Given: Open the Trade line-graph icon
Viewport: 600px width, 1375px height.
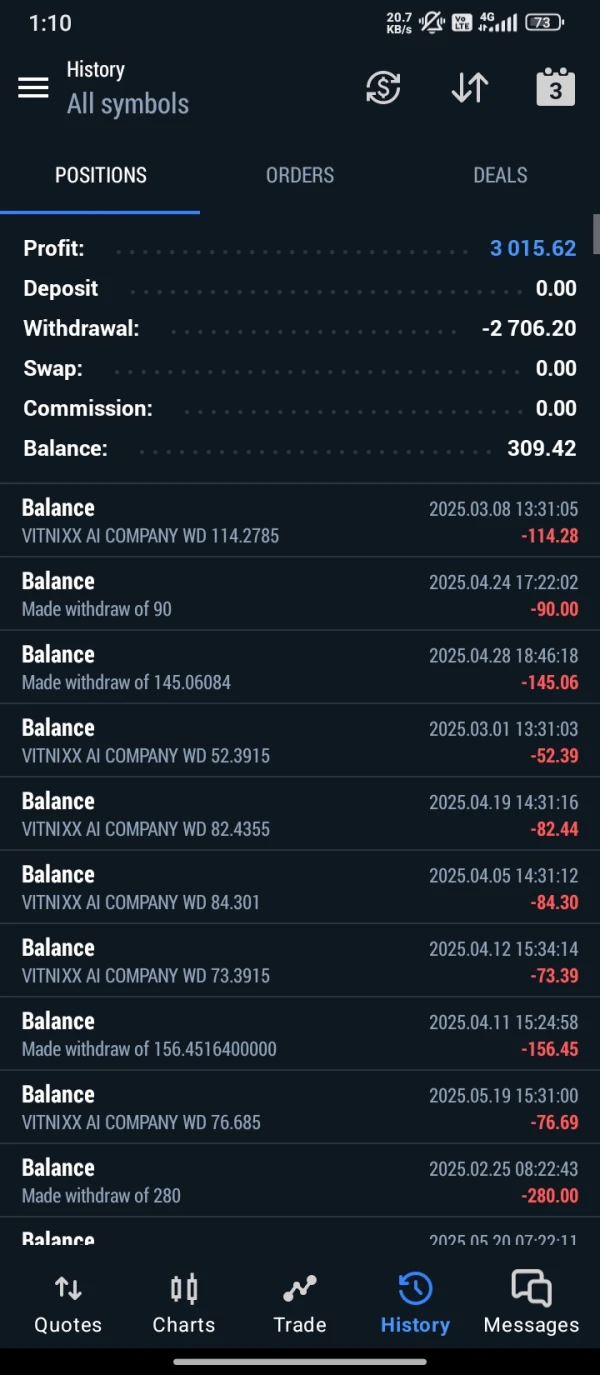Looking at the screenshot, I should [300, 1304].
